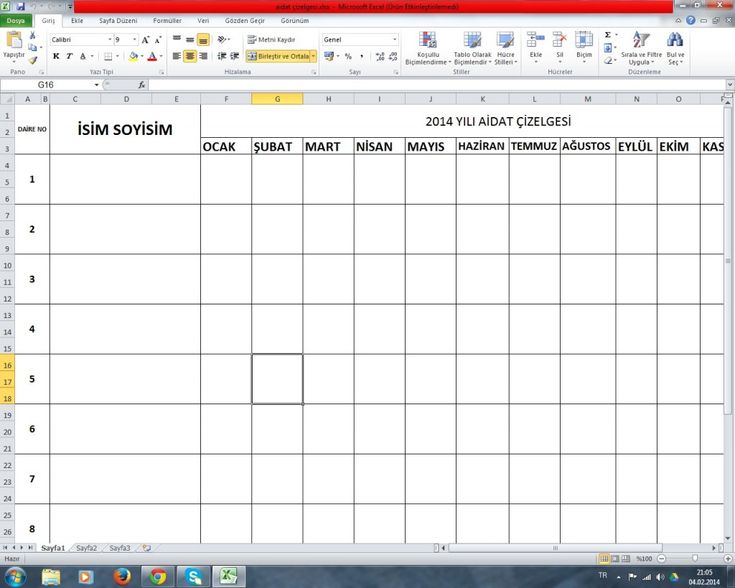735x588 pixels.
Task: Click the Format Painter brush icon
Action: click(x=33, y=61)
